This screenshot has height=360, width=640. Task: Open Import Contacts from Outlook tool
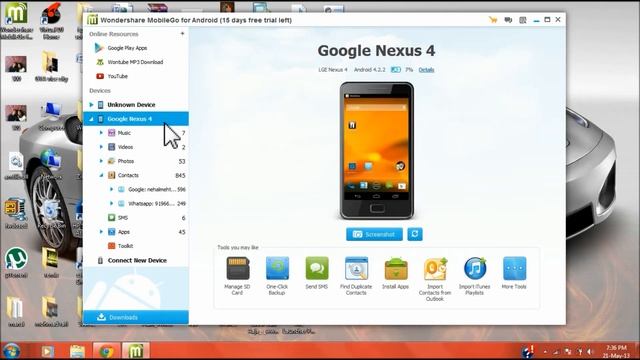coord(435,279)
